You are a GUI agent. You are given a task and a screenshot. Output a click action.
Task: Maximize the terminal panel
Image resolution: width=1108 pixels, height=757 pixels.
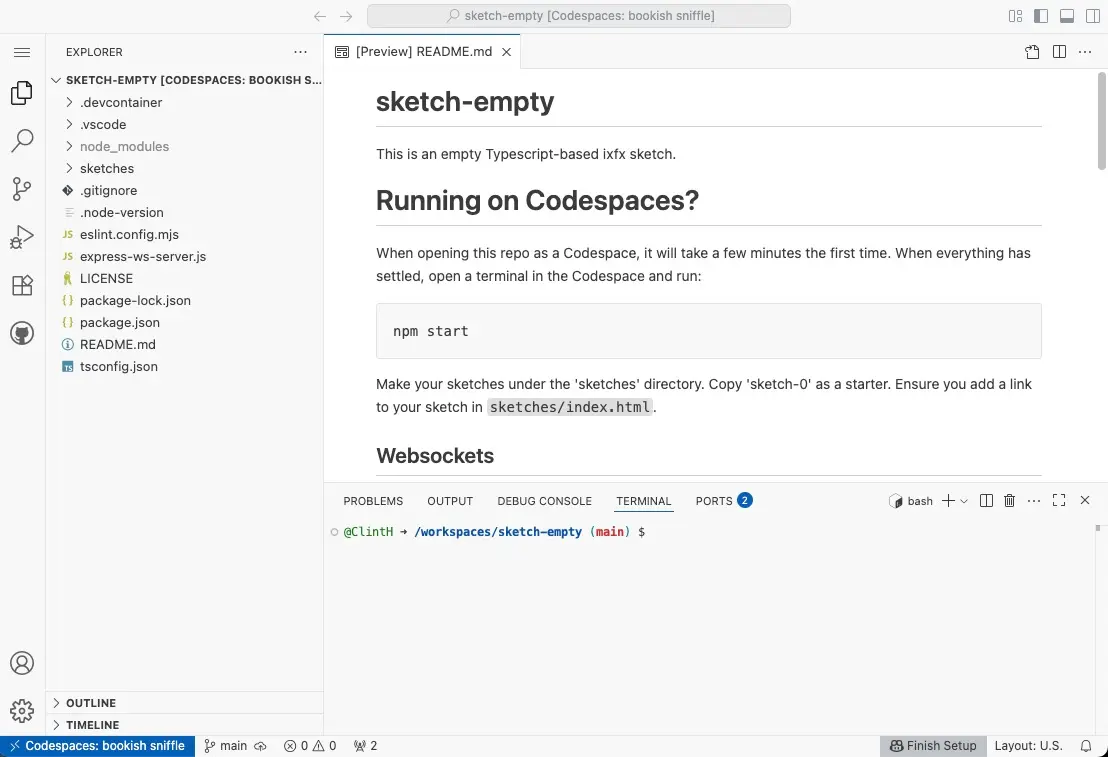1059,500
